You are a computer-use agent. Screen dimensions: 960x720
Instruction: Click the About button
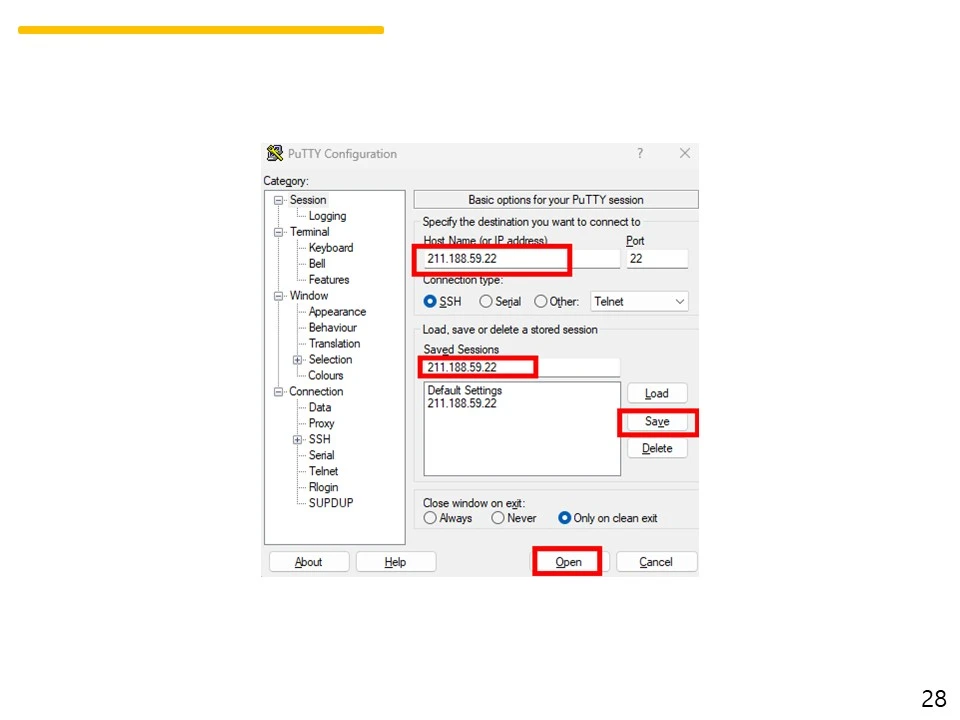point(309,561)
